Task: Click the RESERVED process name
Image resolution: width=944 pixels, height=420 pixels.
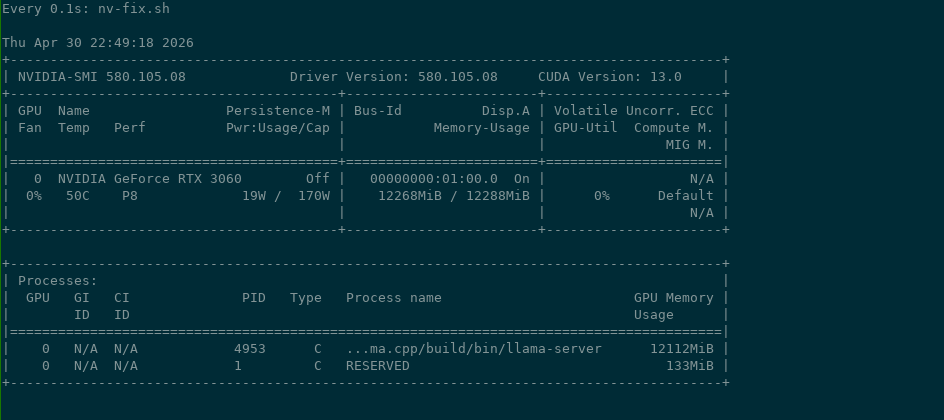Action: 377,366
